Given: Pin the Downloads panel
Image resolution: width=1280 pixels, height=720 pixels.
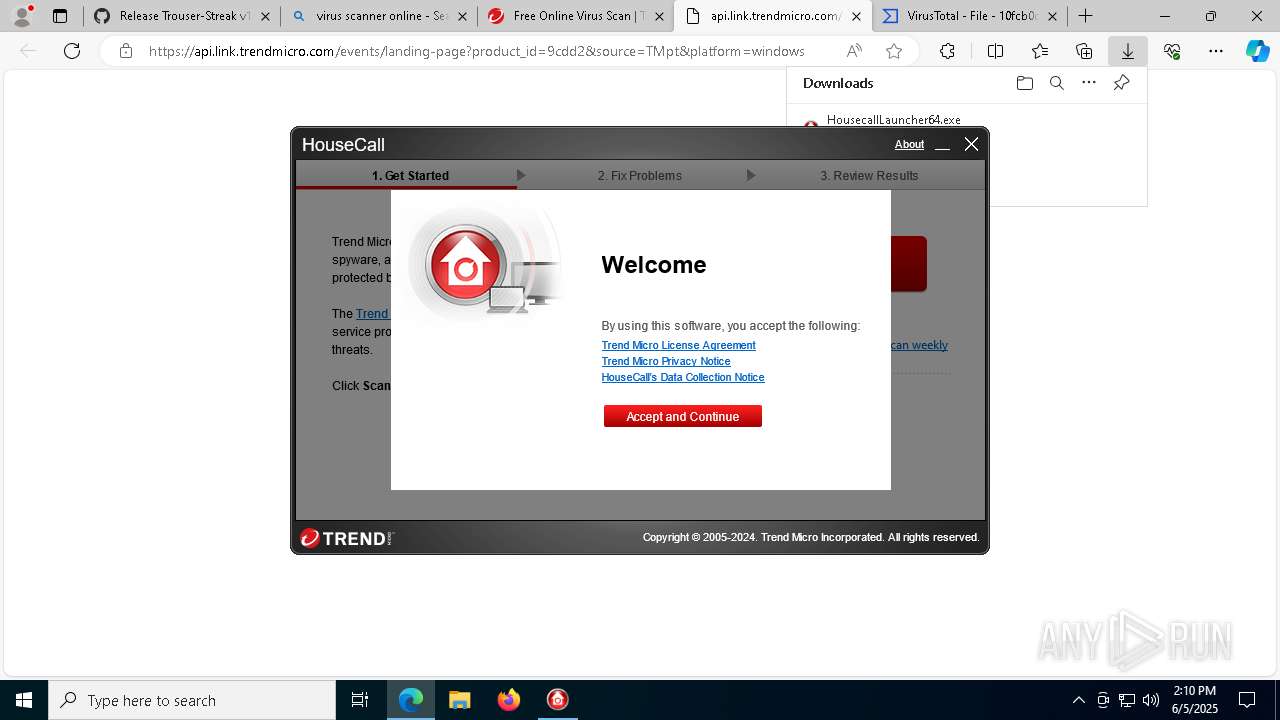Looking at the screenshot, I should (x=1121, y=83).
